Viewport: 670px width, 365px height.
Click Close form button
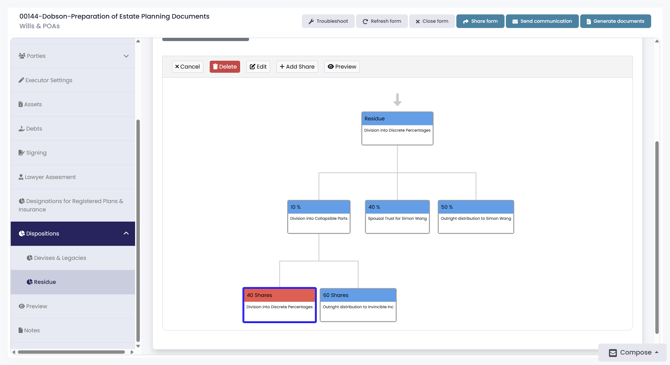pos(432,21)
